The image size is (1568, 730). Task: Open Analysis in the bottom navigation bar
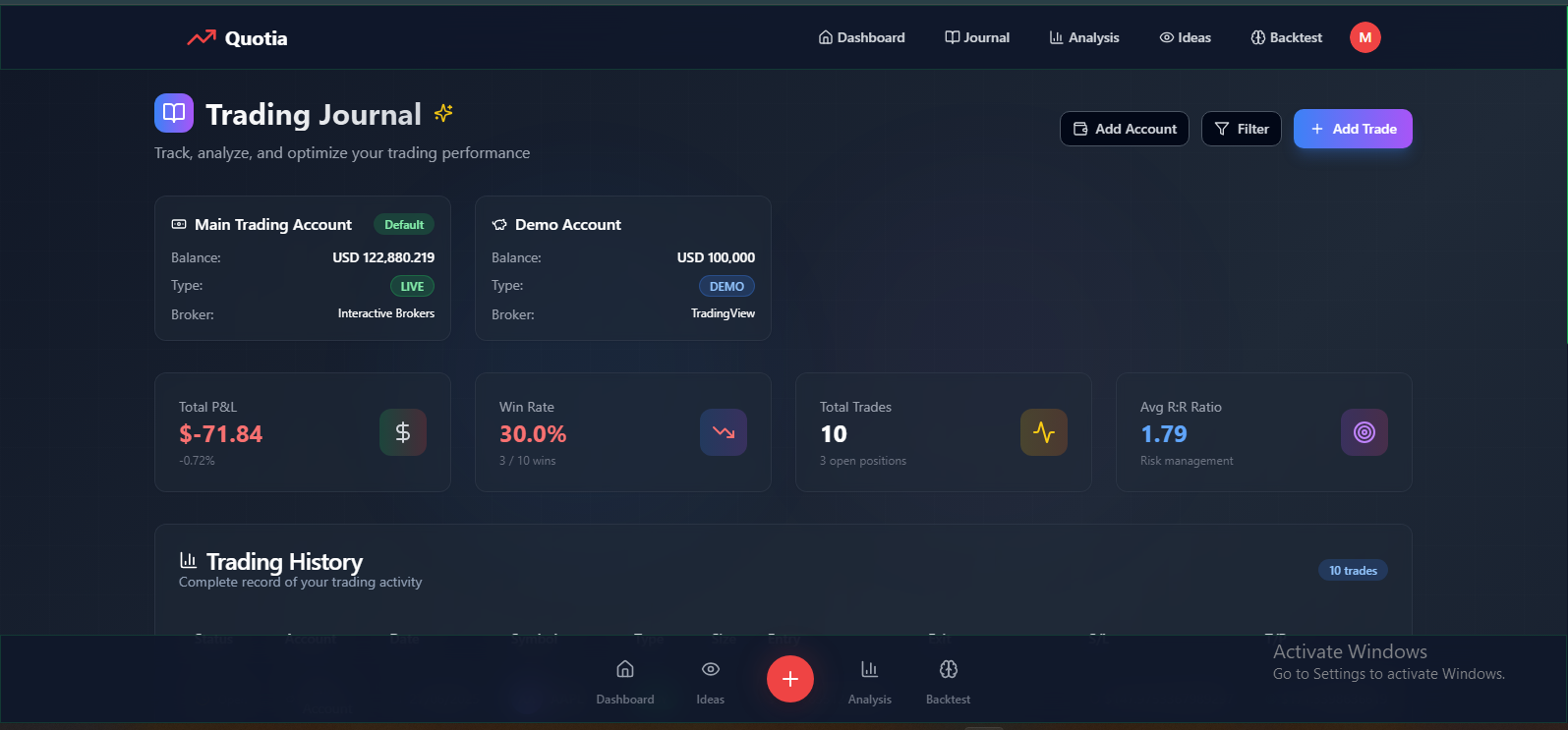pos(870,682)
